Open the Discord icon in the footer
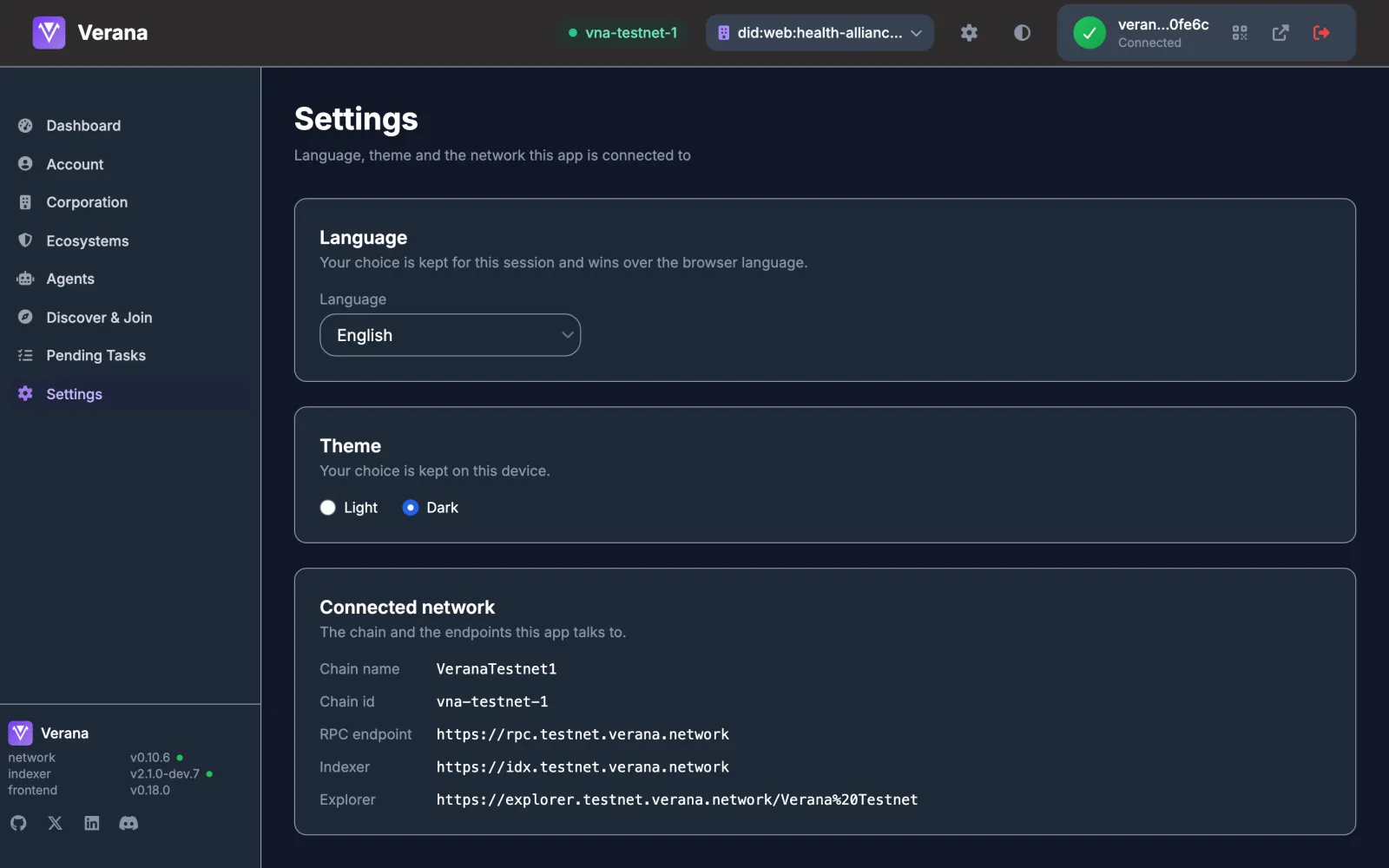Viewport: 1389px width, 868px height. 128,823
